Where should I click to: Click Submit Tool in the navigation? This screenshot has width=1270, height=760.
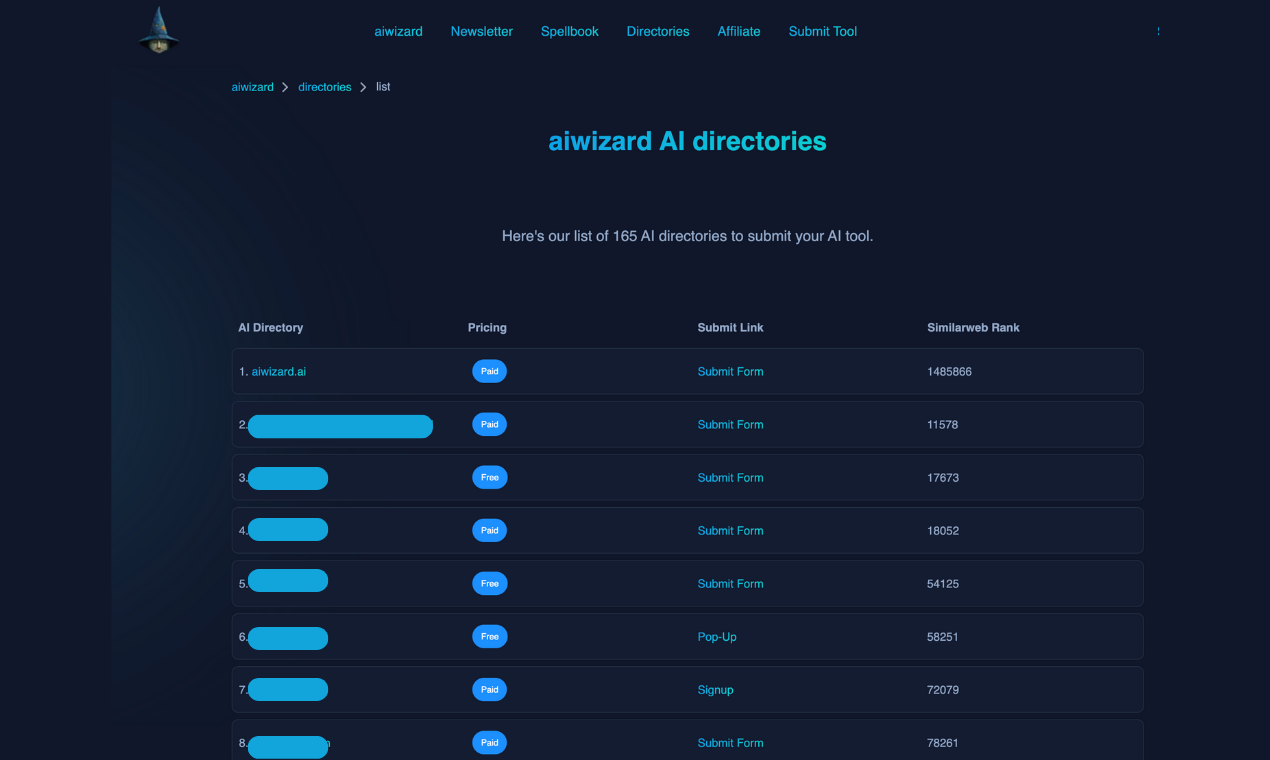point(822,31)
